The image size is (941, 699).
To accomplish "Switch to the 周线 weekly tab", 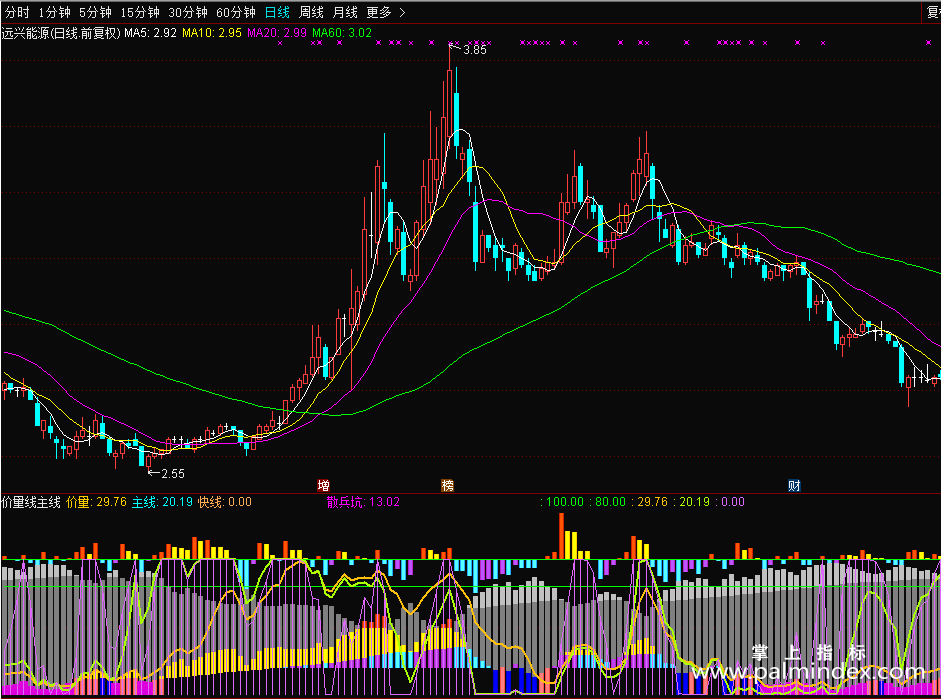I will (x=311, y=12).
